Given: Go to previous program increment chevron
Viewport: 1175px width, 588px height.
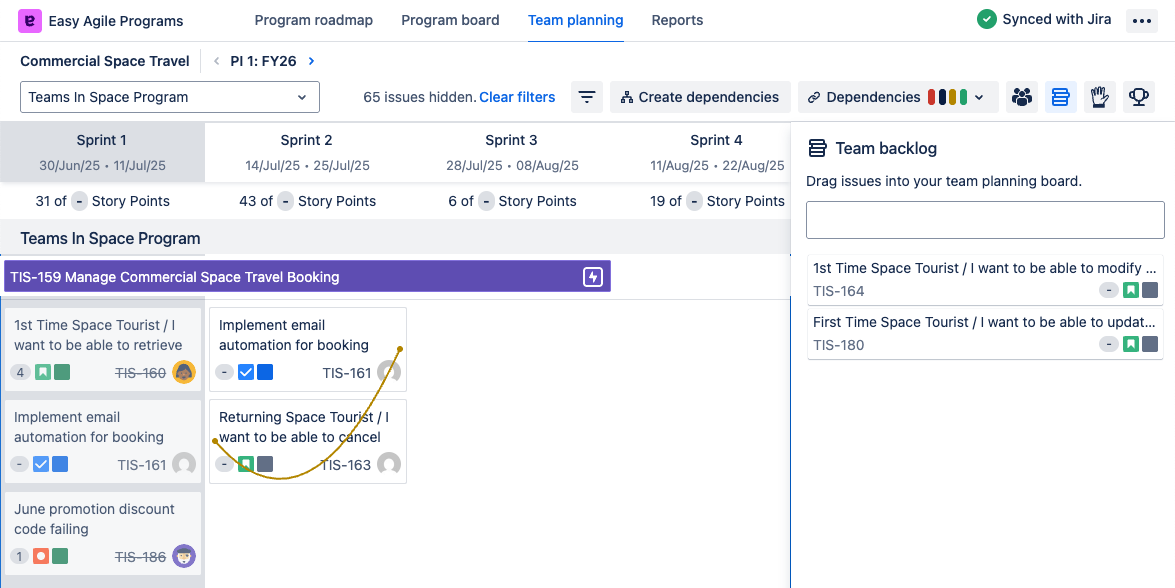Looking at the screenshot, I should [x=217, y=61].
